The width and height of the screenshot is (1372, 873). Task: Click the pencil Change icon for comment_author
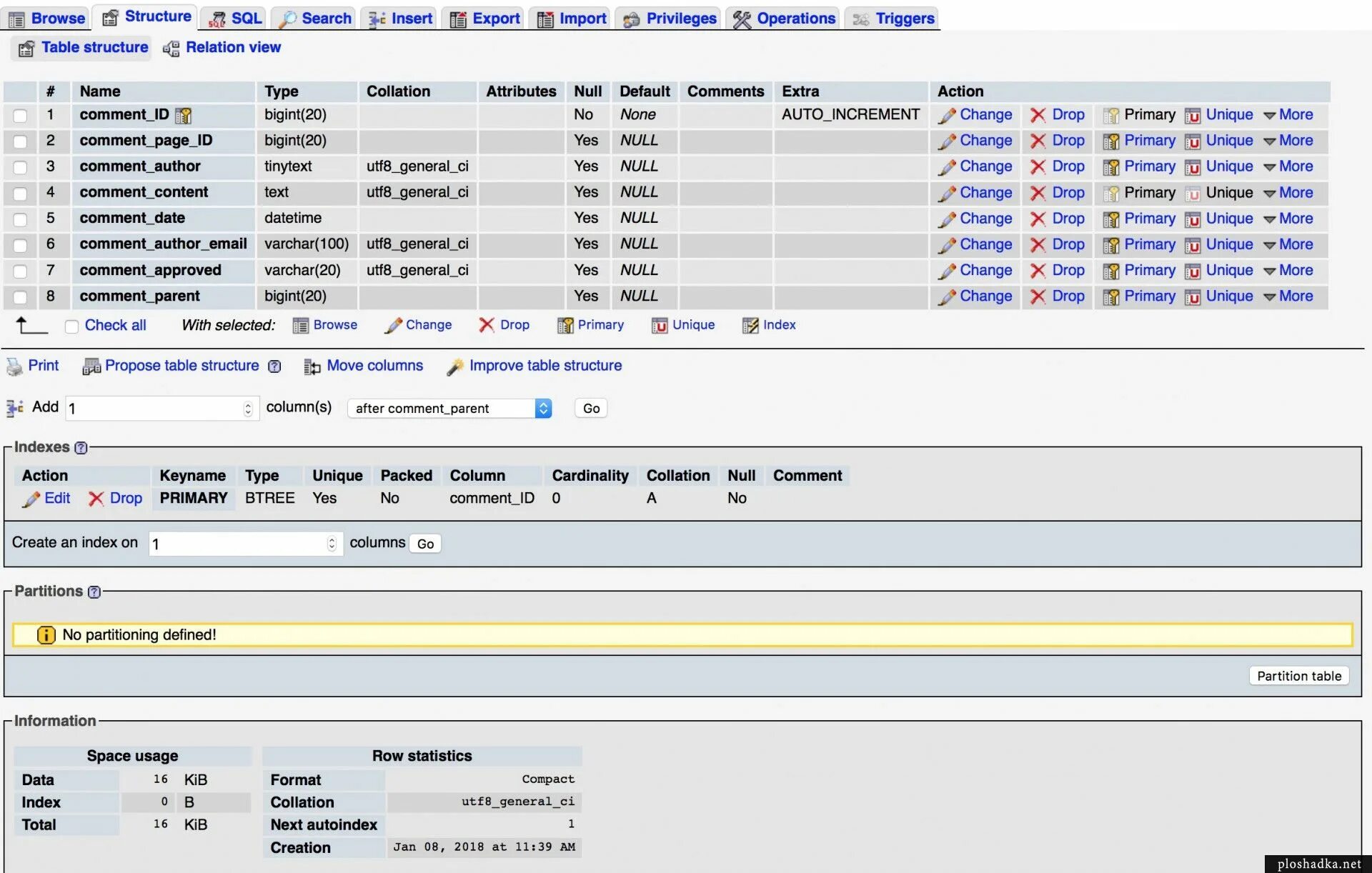947,167
